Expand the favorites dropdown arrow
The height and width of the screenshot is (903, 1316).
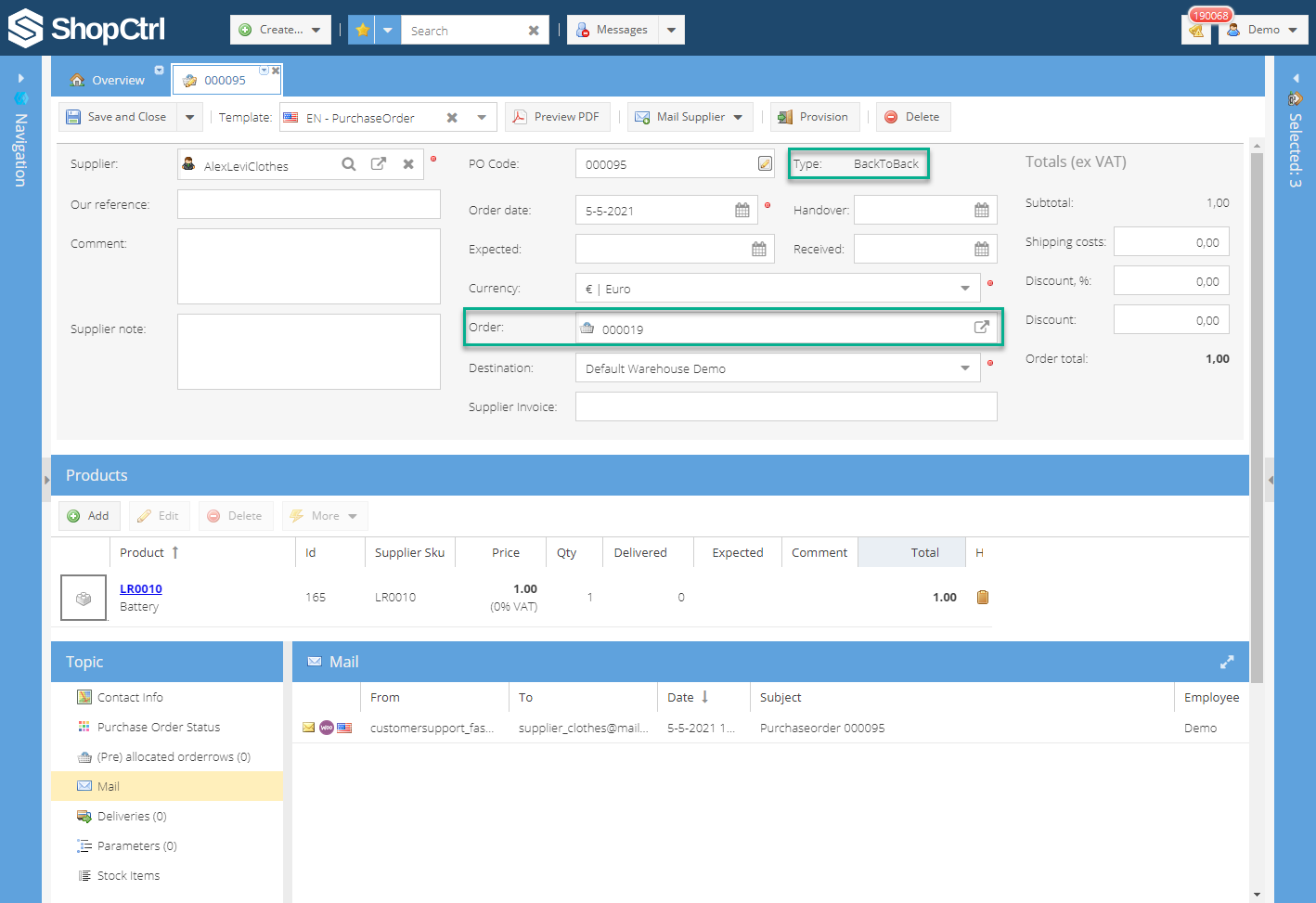coord(388,30)
